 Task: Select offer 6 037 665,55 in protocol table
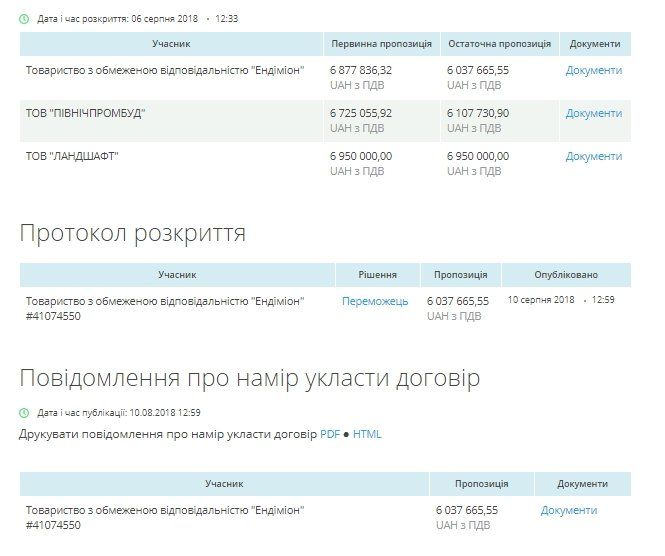(458, 301)
